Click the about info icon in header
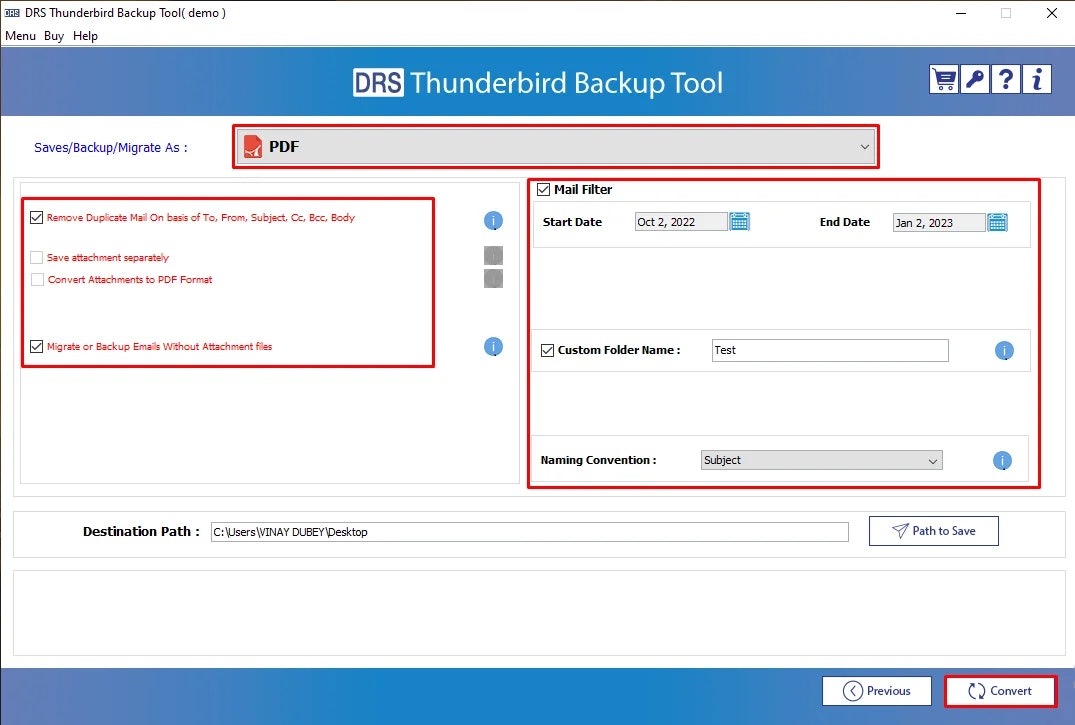 pos(1037,80)
